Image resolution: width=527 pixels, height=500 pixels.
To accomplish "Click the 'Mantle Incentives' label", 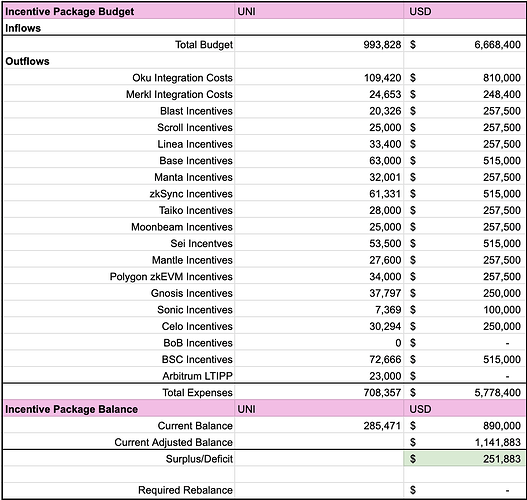I will [x=192, y=260].
